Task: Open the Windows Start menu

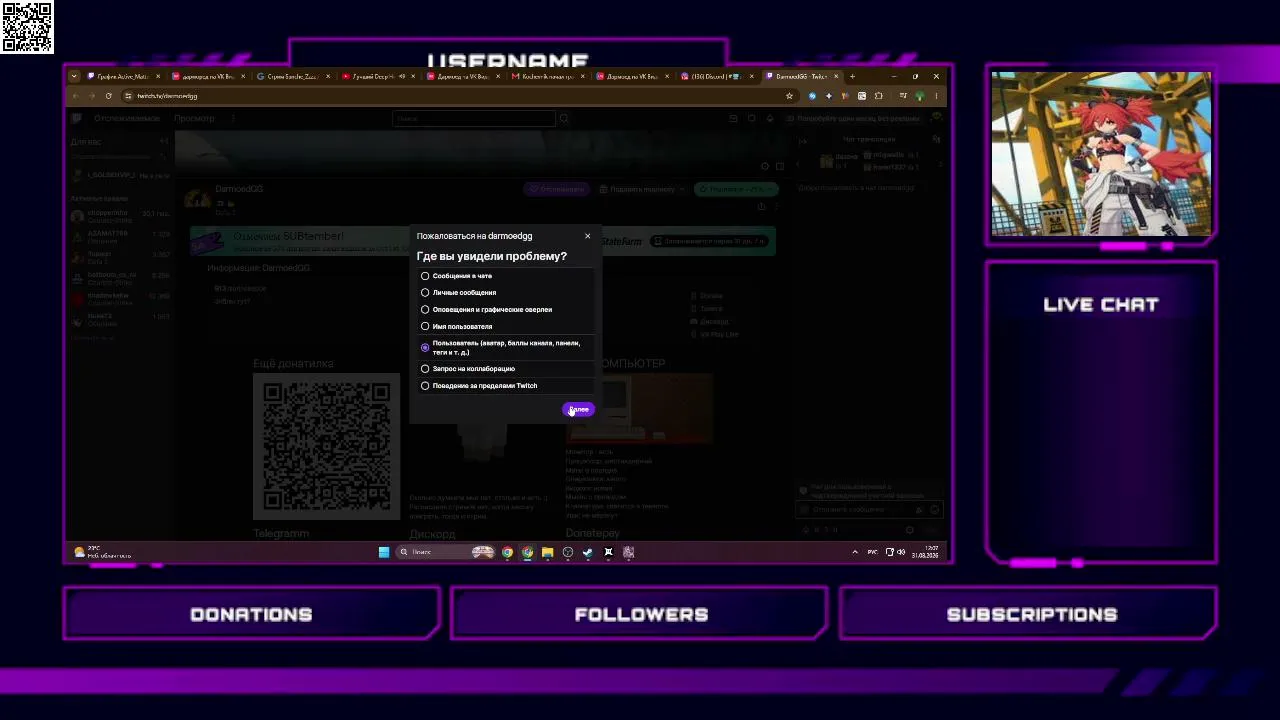Action: click(384, 552)
